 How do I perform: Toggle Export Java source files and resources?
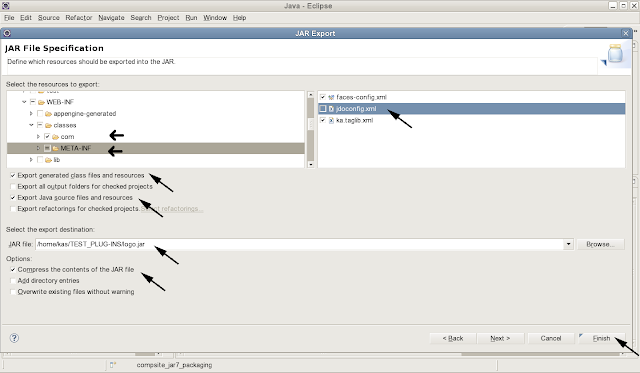pos(13,198)
